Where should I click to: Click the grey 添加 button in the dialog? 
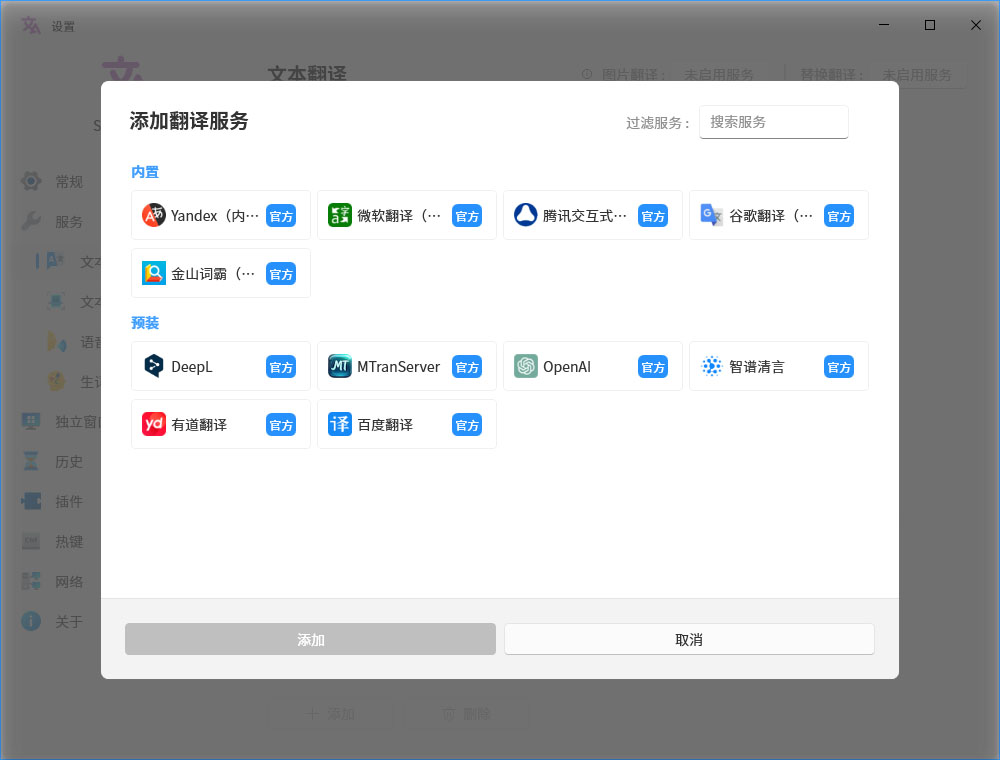pos(310,639)
